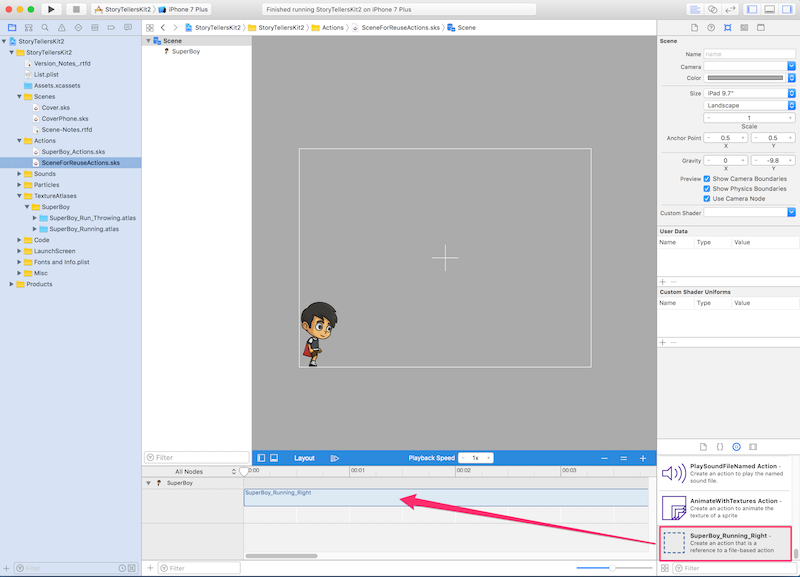Zoom out the scene with minus button
Screen dimensions: 800x577
click(604, 458)
